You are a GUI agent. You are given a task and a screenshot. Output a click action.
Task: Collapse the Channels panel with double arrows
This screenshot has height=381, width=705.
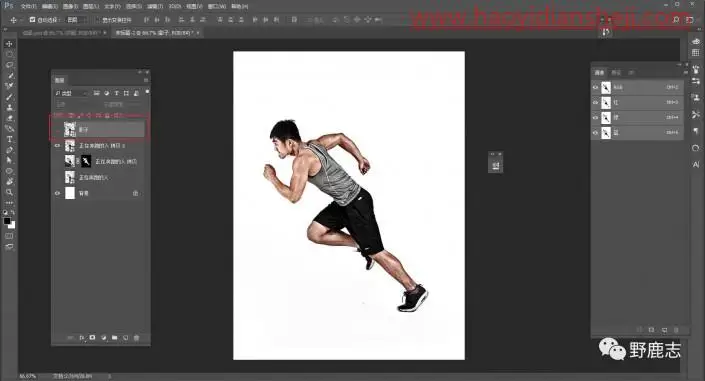[x=679, y=65]
